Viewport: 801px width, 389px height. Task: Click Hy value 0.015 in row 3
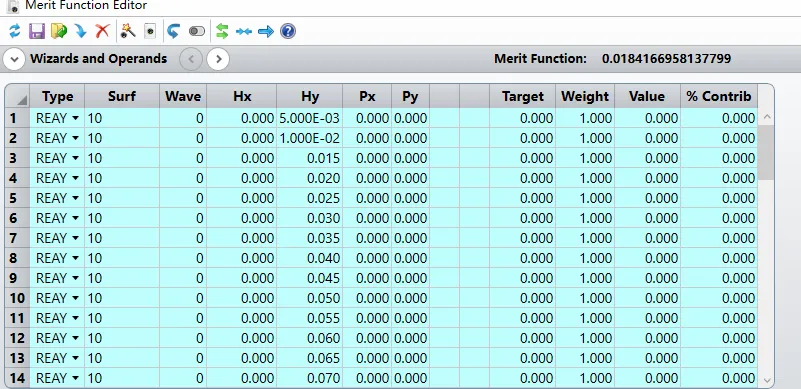coord(310,158)
